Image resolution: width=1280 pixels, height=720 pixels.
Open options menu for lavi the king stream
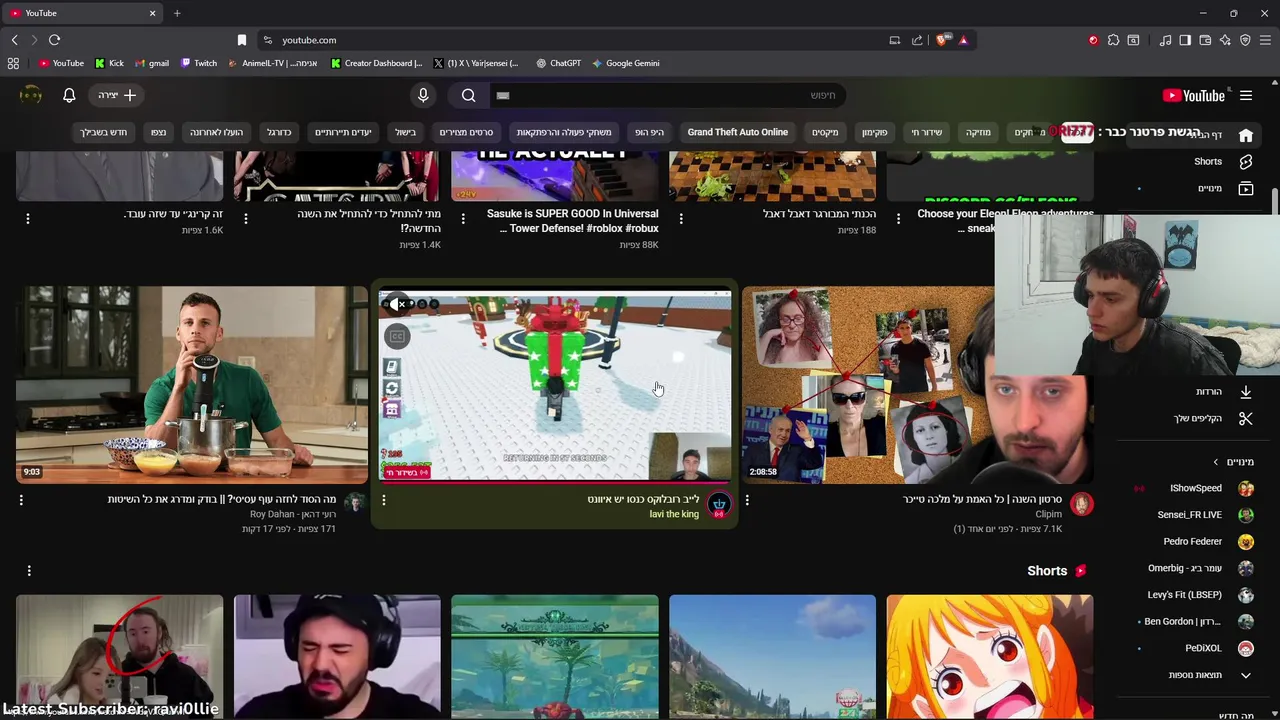pyautogui.click(x=384, y=499)
